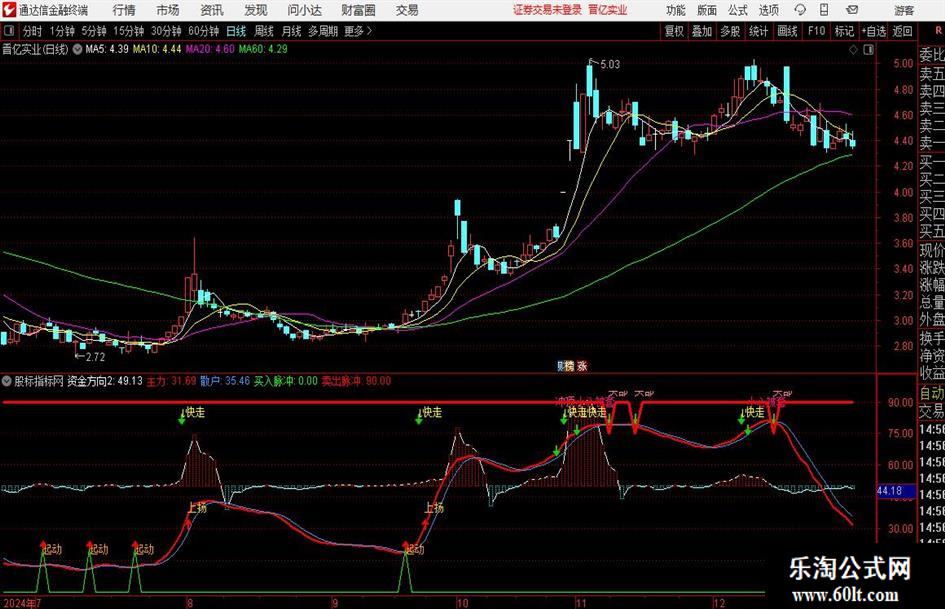Open the 版面 menu
Image resolution: width=945 pixels, height=609 pixels.
tap(707, 10)
